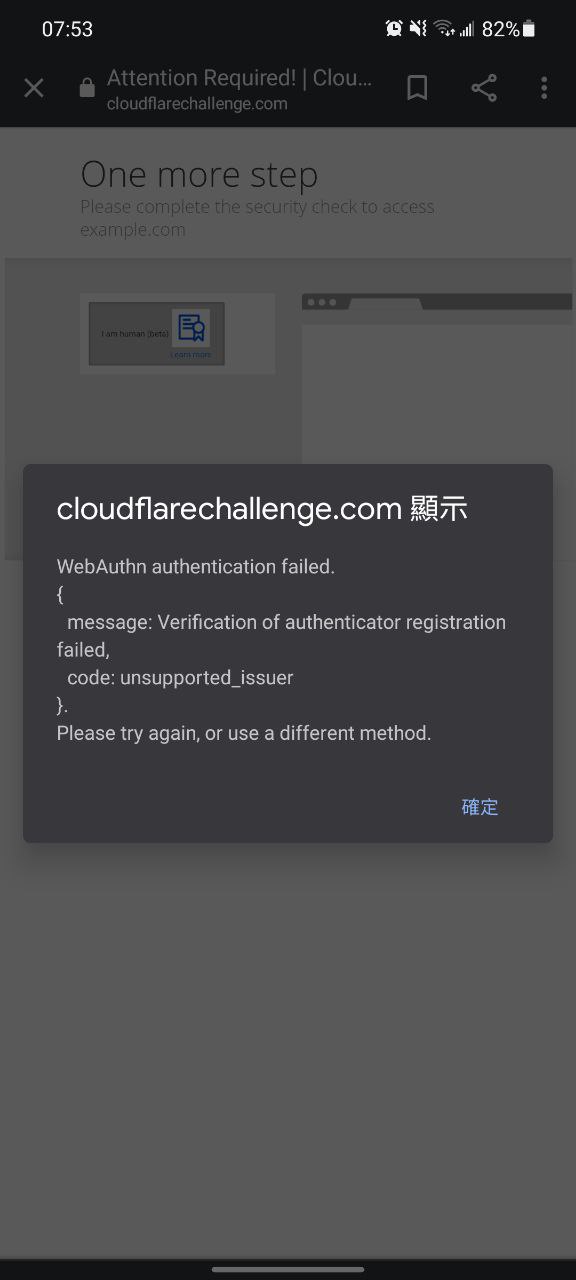Tap the I am human (beta) box

tap(156, 334)
